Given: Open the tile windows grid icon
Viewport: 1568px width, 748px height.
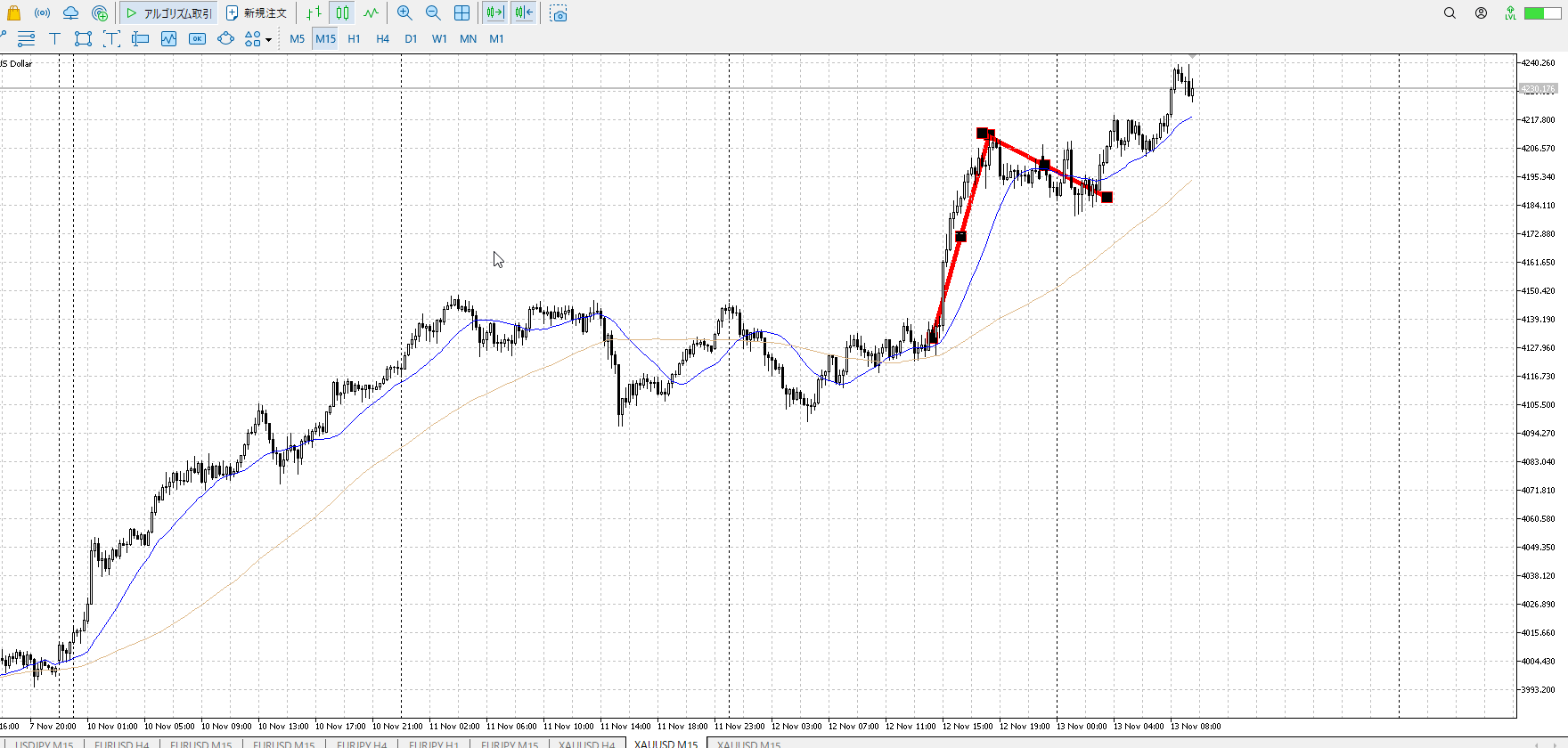Looking at the screenshot, I should 461,13.
